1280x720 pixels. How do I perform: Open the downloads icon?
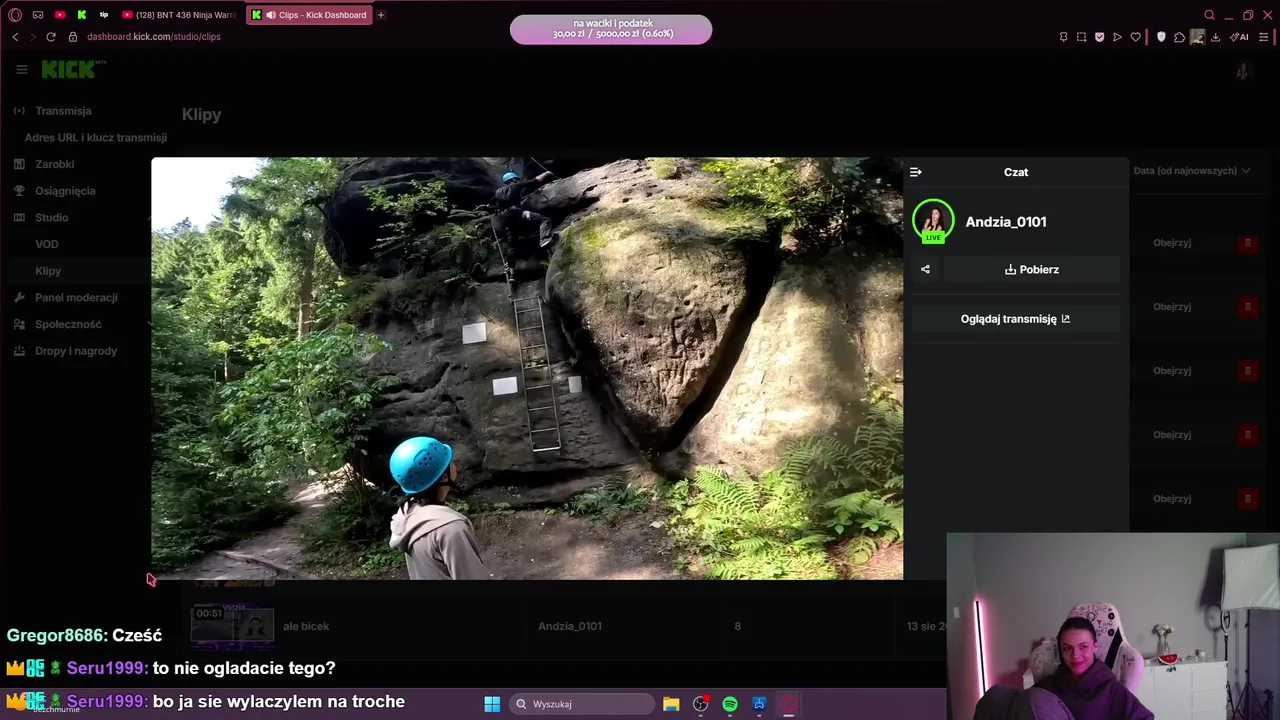tap(1215, 37)
